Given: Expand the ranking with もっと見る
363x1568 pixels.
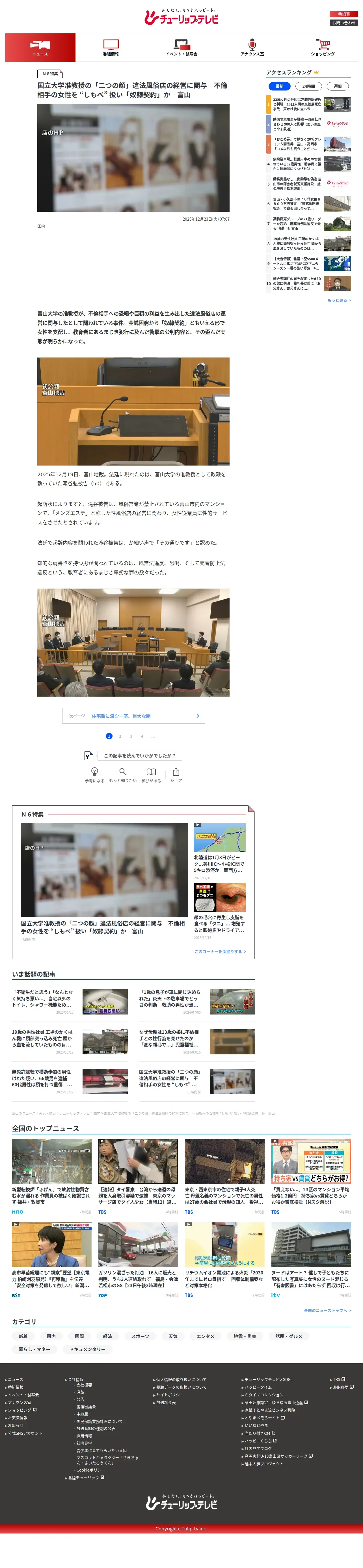Looking at the screenshot, I should [339, 300].
